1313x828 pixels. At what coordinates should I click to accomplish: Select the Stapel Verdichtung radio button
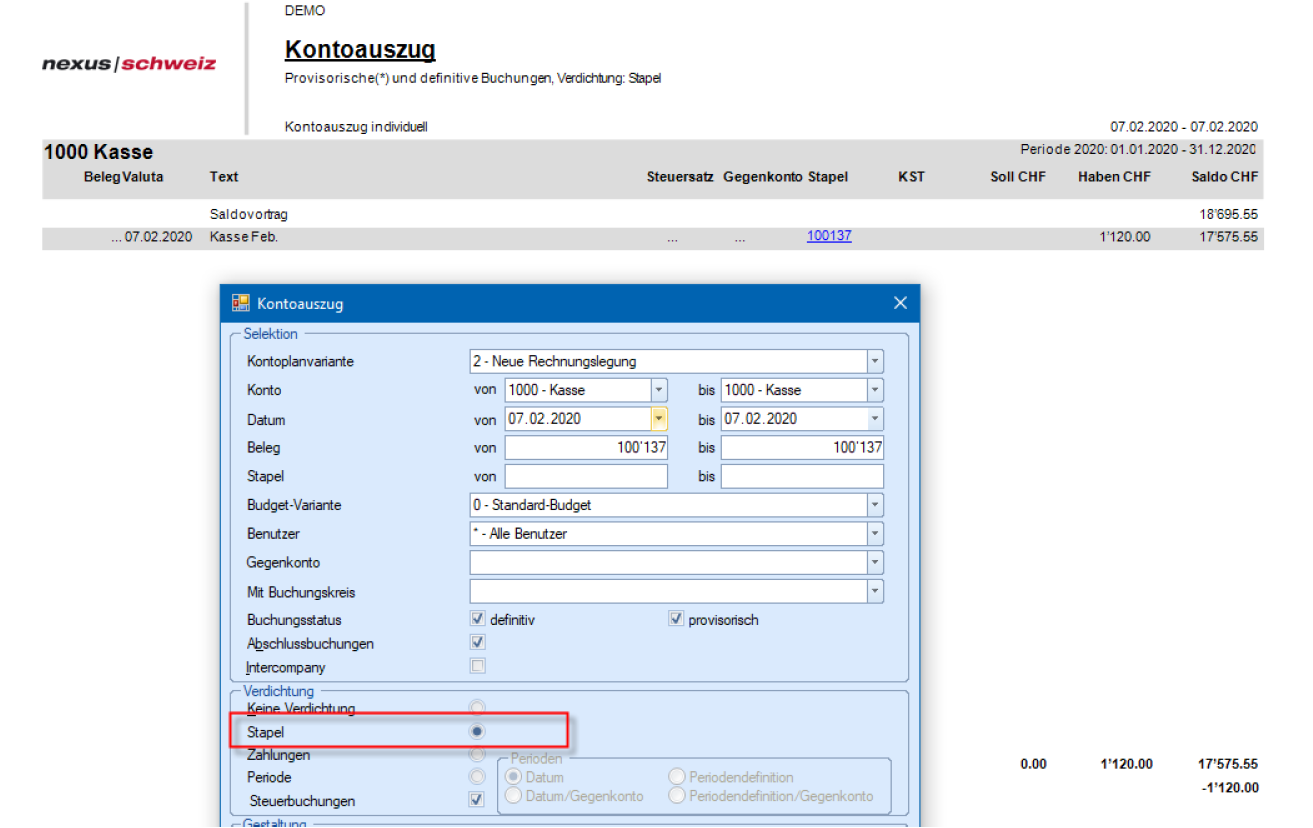tap(478, 732)
